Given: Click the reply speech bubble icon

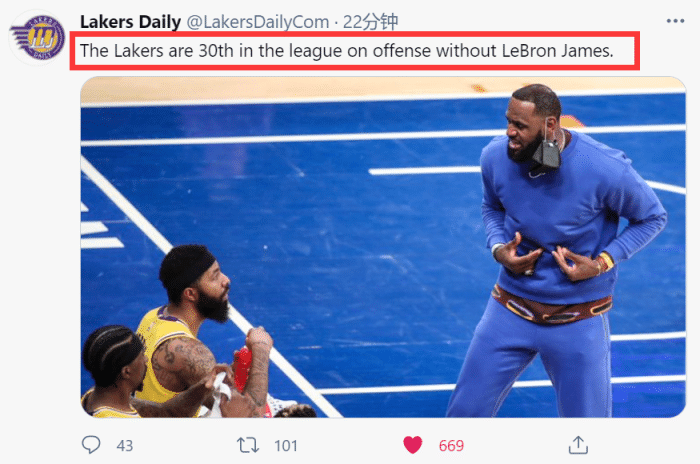Looking at the screenshot, I should click(x=91, y=445).
